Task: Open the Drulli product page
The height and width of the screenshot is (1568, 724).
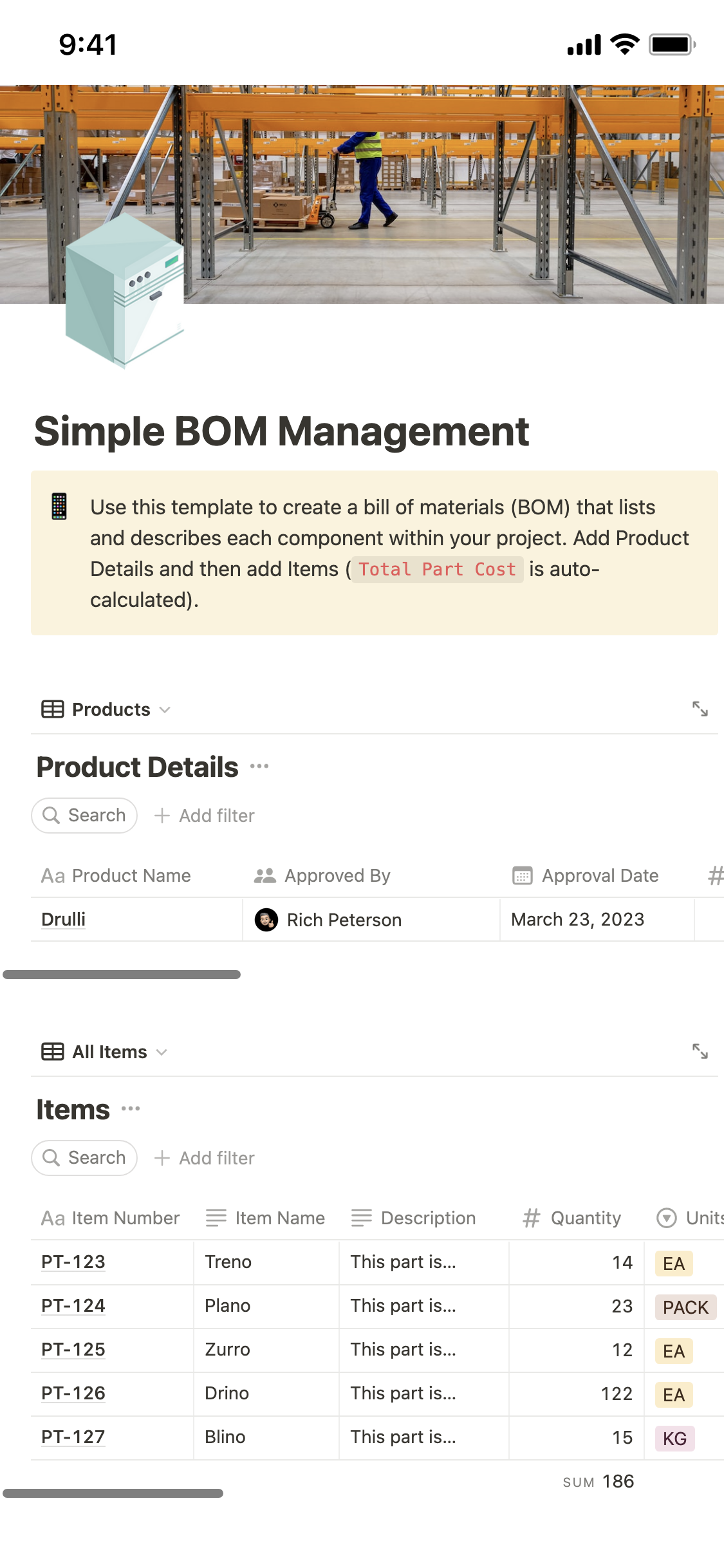Action: (x=64, y=919)
